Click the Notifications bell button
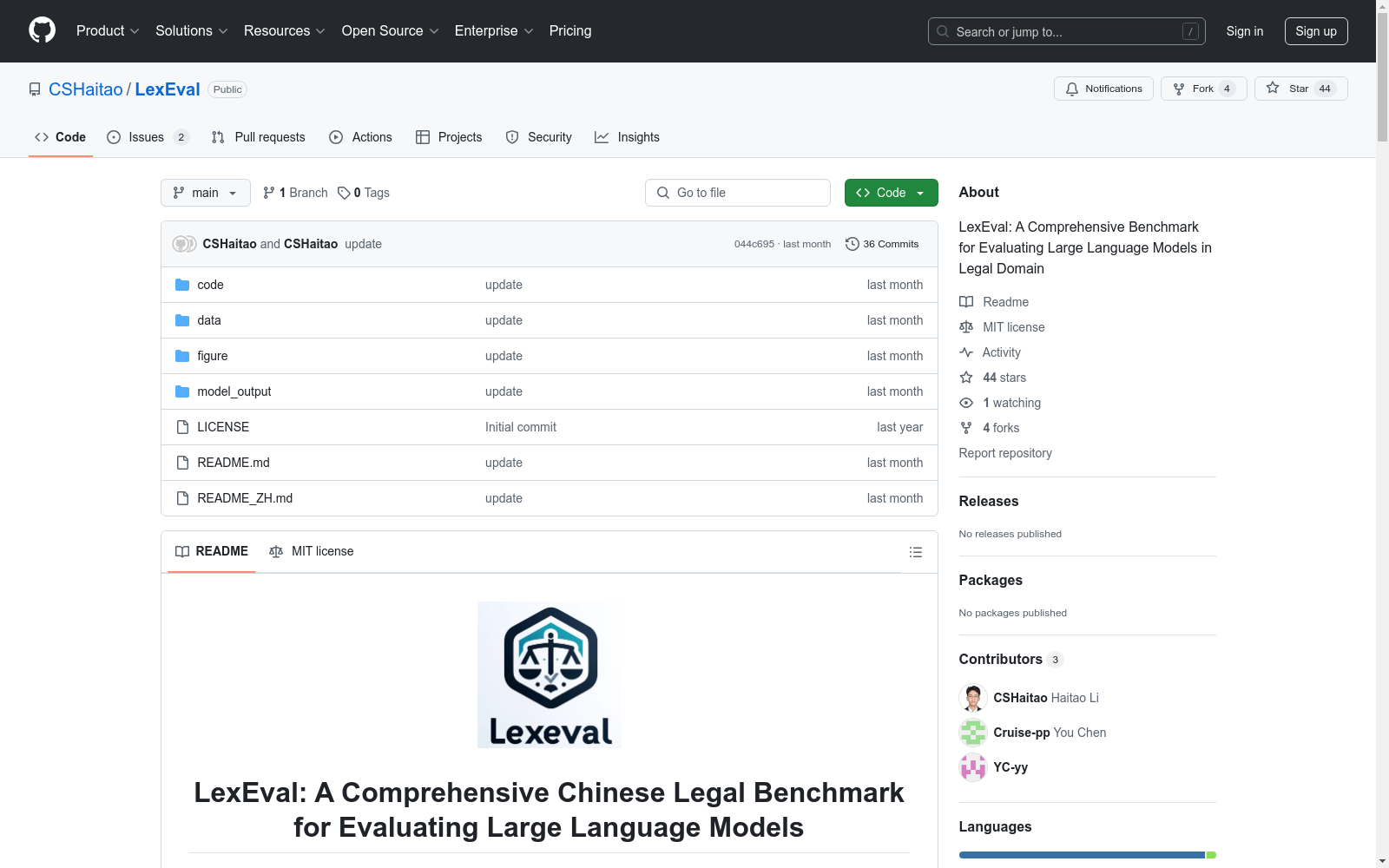This screenshot has height=868, width=1389. point(1103,89)
